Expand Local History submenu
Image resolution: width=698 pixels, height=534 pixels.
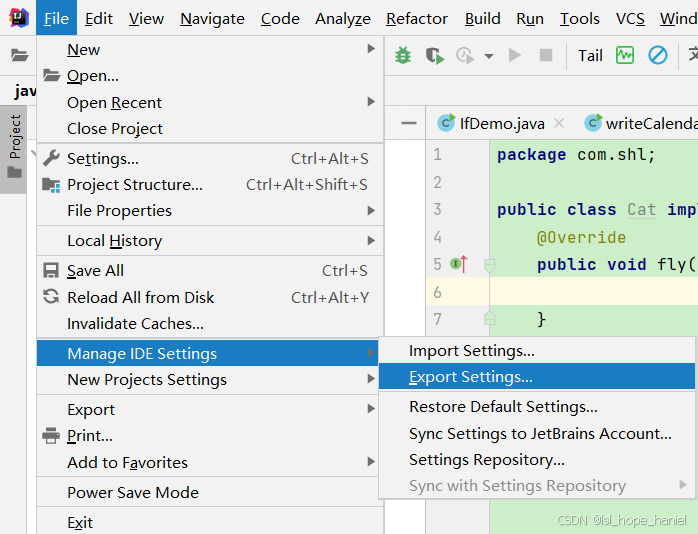coord(210,240)
